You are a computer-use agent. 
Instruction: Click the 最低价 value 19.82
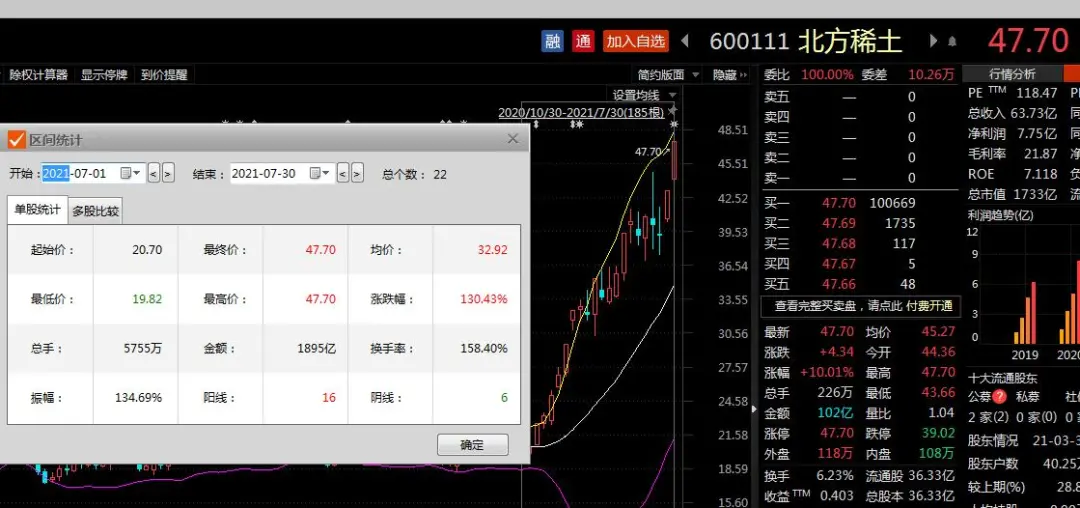pyautogui.click(x=145, y=299)
